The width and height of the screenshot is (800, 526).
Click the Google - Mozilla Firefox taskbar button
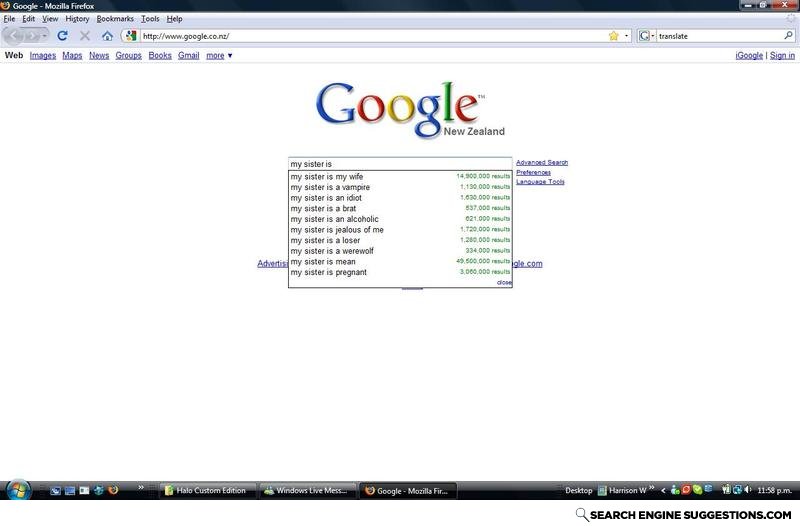[x=408, y=490]
